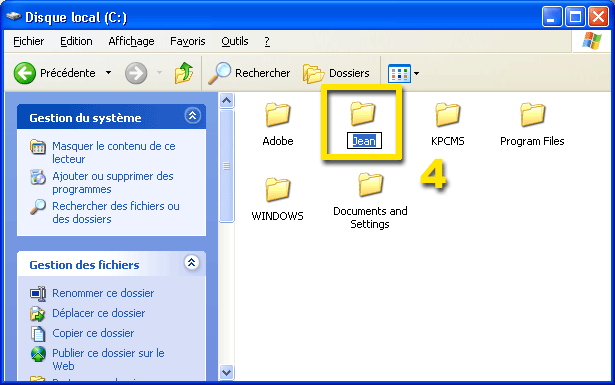This screenshot has height=385, width=615.
Task: Minimize the Disque local window
Action: coord(551,17)
